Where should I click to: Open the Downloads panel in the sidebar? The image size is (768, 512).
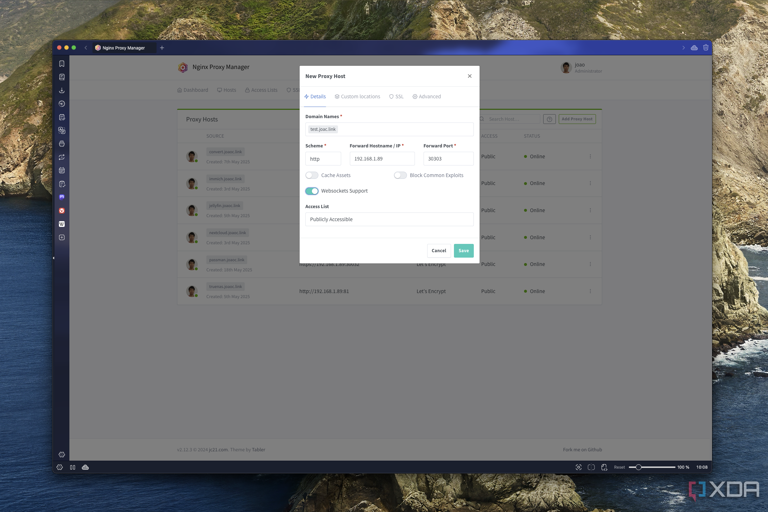pos(62,91)
